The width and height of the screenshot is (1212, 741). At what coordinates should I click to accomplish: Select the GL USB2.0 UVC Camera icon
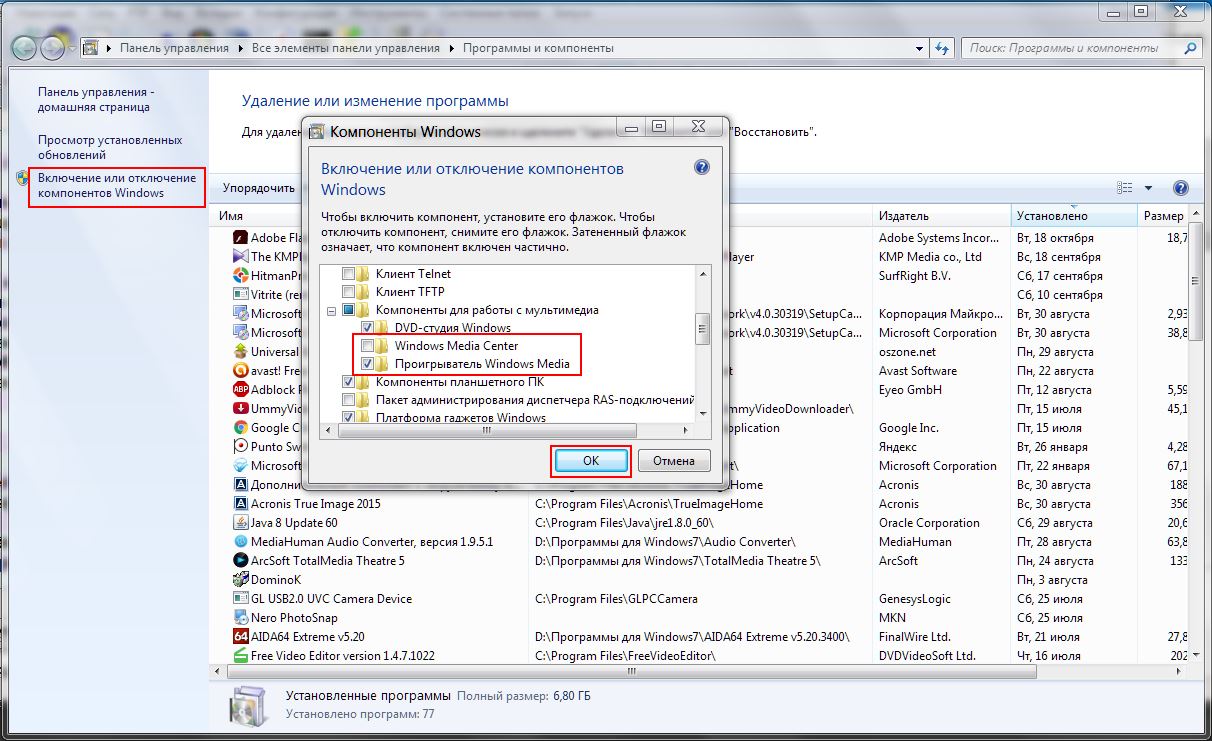[240, 599]
